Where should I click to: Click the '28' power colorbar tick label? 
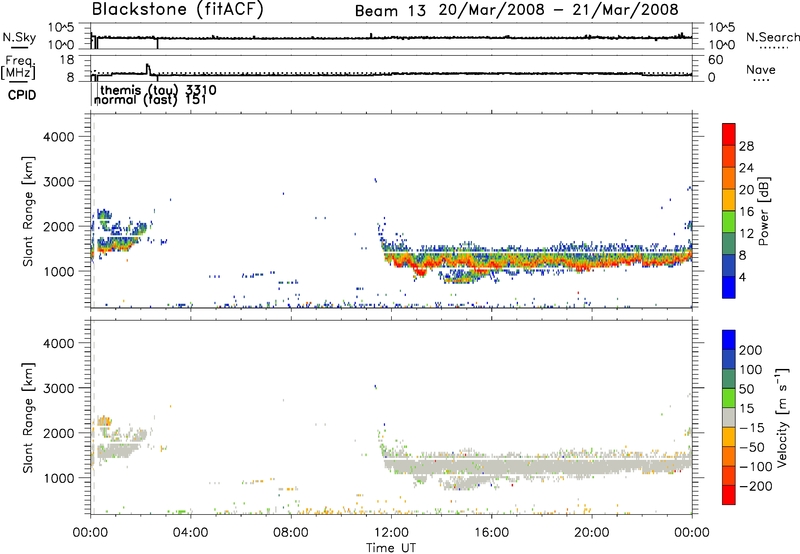pyautogui.click(x=746, y=146)
